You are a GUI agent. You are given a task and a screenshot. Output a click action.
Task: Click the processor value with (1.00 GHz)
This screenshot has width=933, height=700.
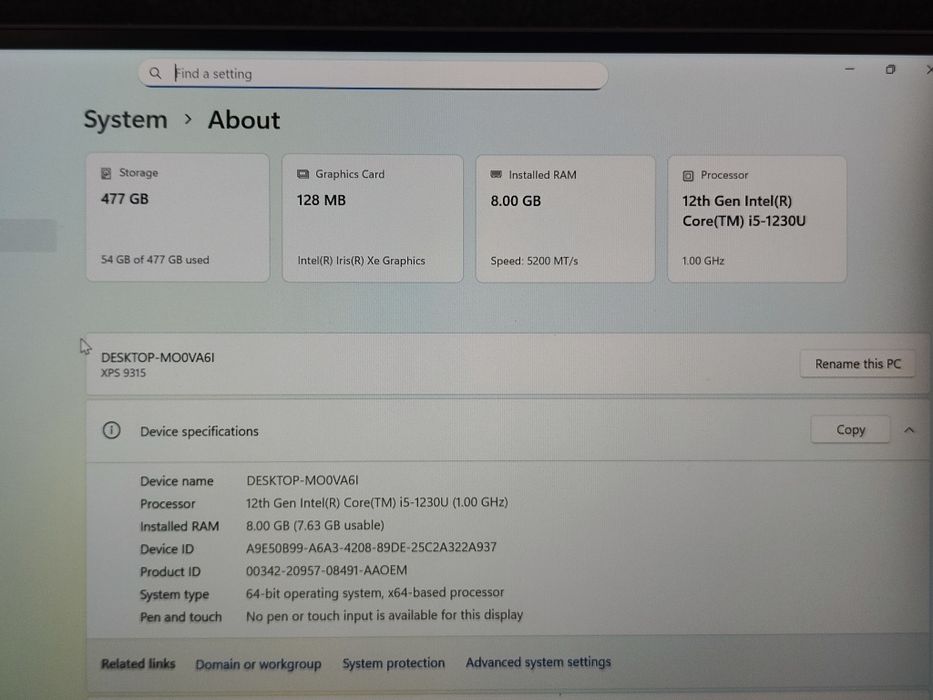pyautogui.click(x=377, y=502)
